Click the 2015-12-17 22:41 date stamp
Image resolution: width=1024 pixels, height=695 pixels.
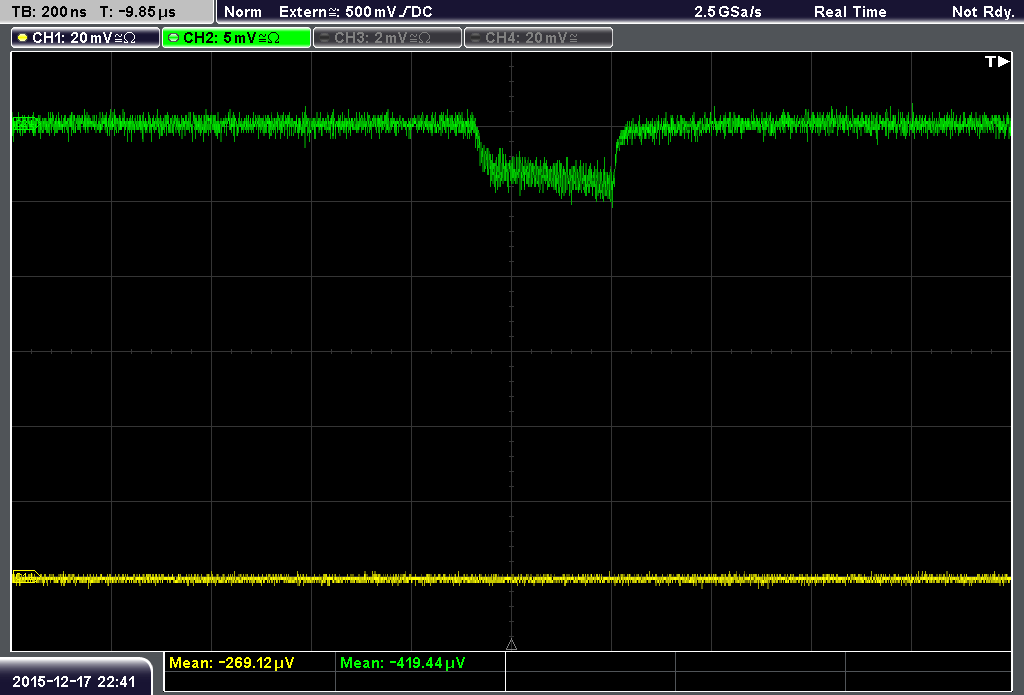click(x=74, y=681)
